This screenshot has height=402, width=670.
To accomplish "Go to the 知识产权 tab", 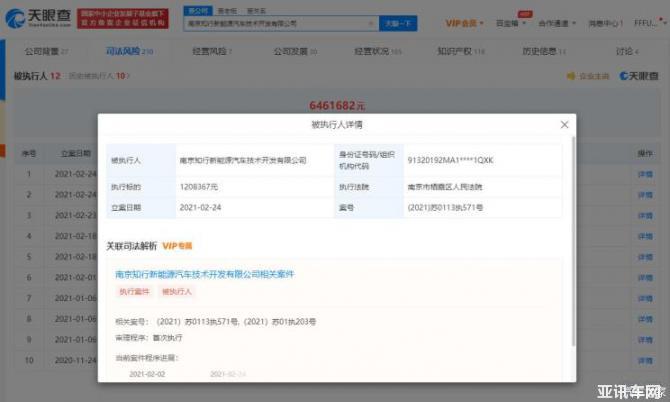I will click(460, 50).
